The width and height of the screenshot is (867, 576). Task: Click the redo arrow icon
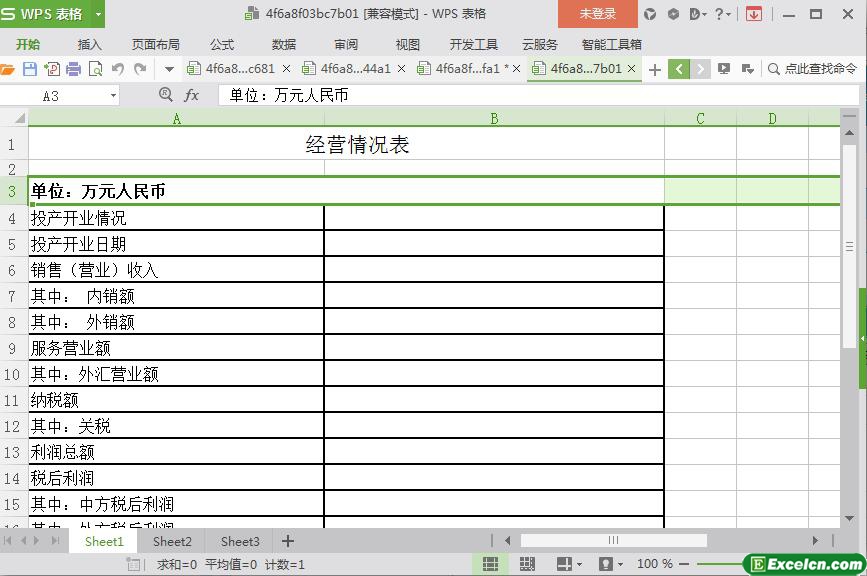[140, 69]
